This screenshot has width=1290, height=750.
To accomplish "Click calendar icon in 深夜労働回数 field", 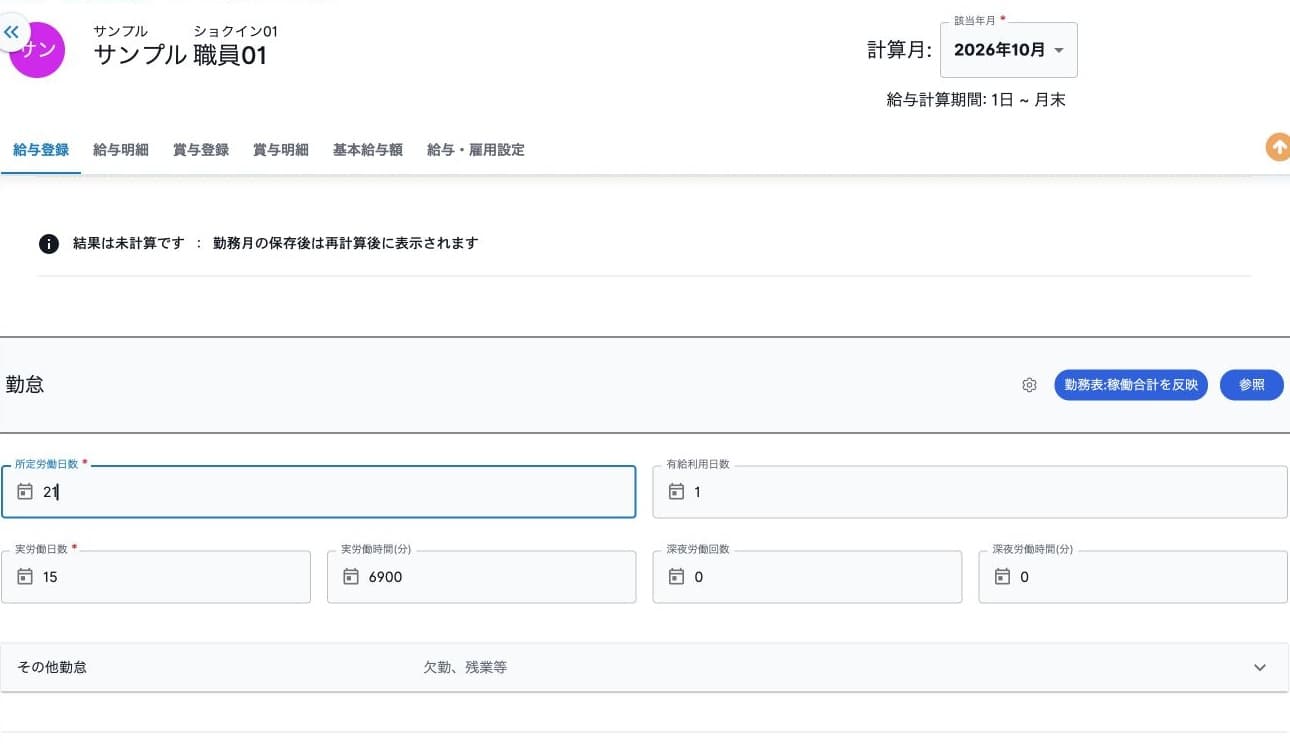I will [676, 577].
